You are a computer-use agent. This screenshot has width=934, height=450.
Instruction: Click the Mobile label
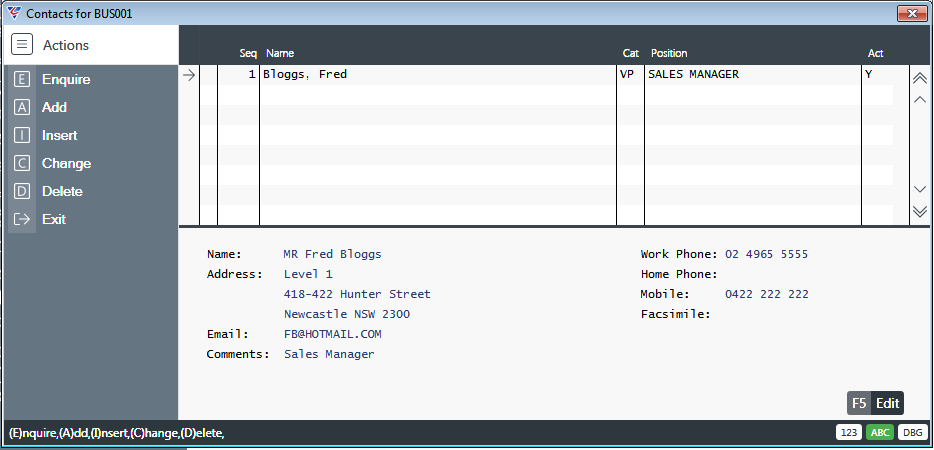665,294
